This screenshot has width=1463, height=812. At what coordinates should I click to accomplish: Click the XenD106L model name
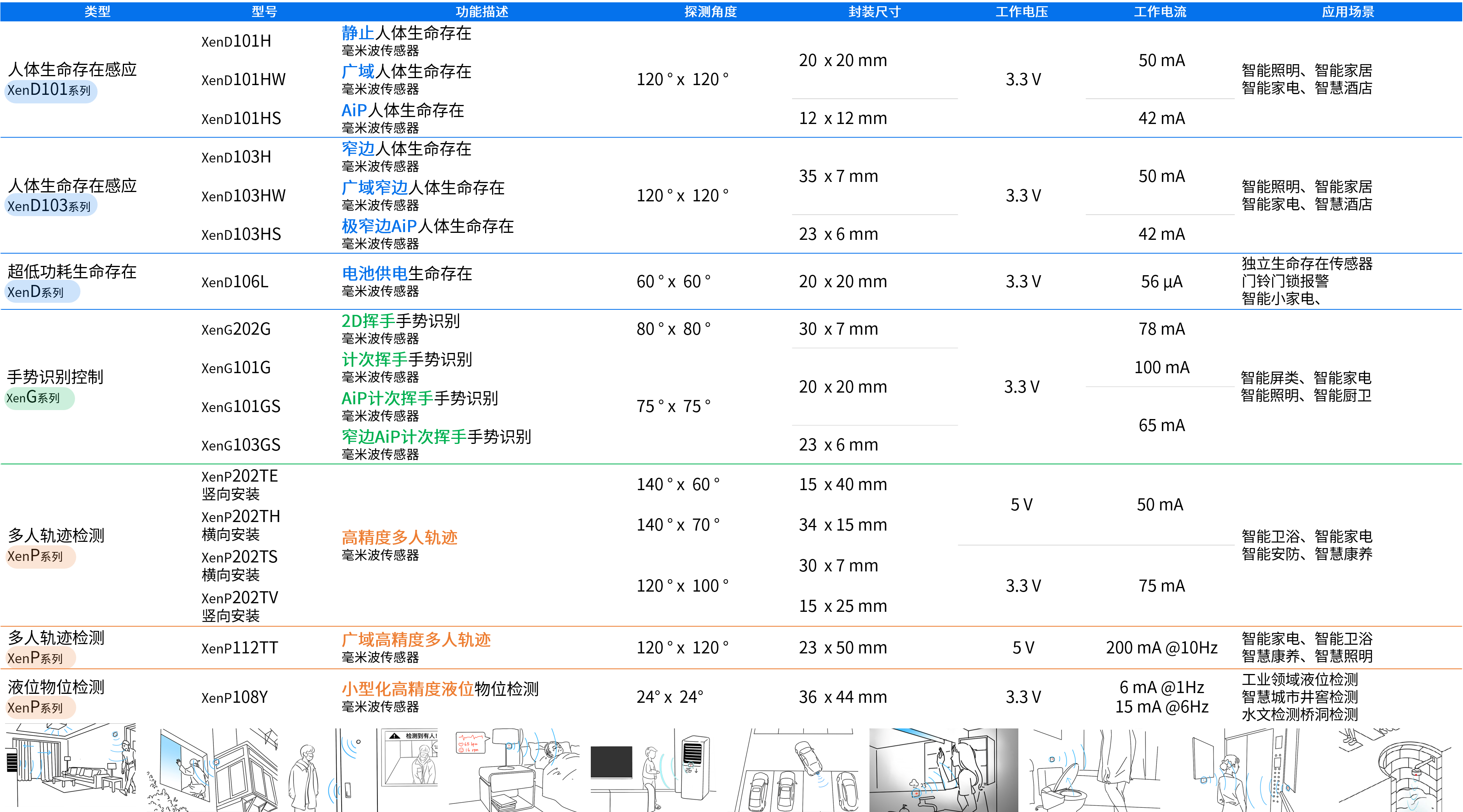pyautogui.click(x=234, y=282)
